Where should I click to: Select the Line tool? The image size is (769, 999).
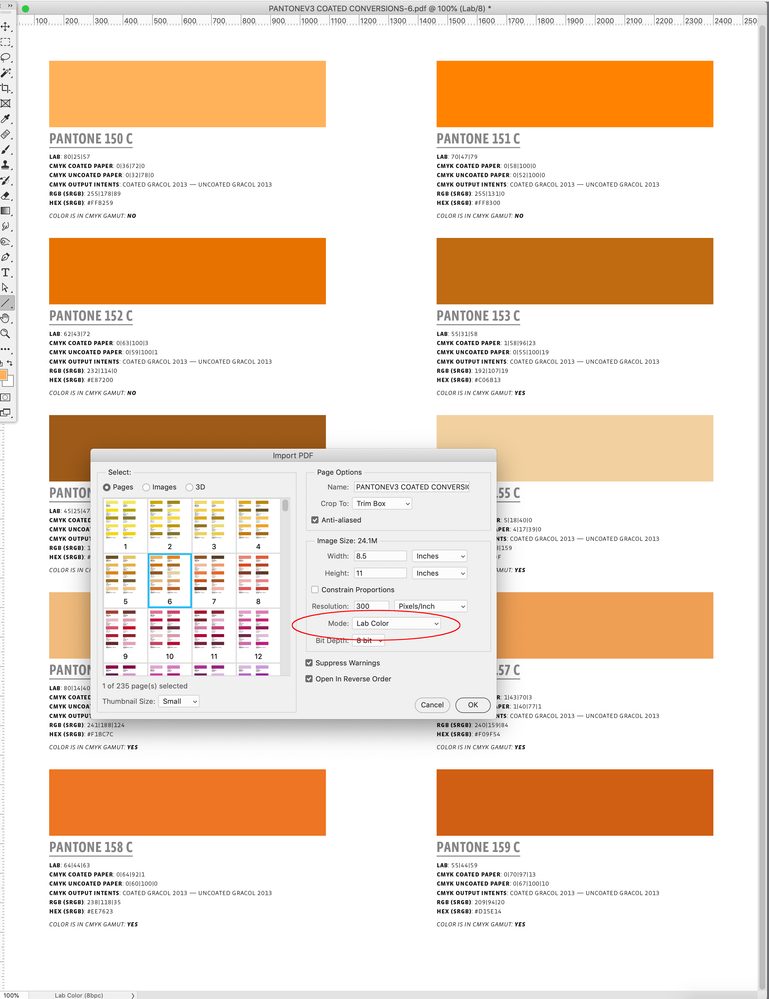pos(6,303)
